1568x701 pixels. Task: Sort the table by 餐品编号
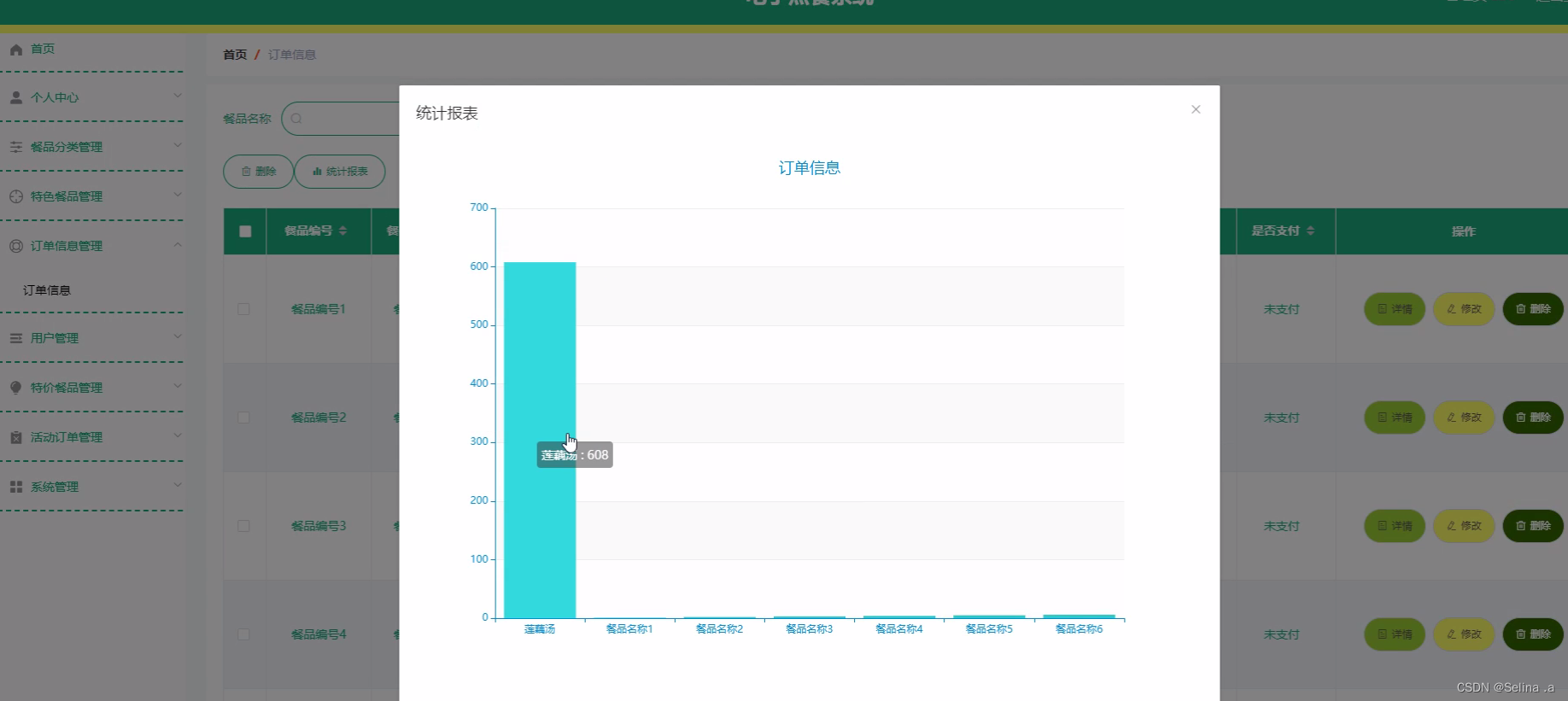(x=342, y=231)
